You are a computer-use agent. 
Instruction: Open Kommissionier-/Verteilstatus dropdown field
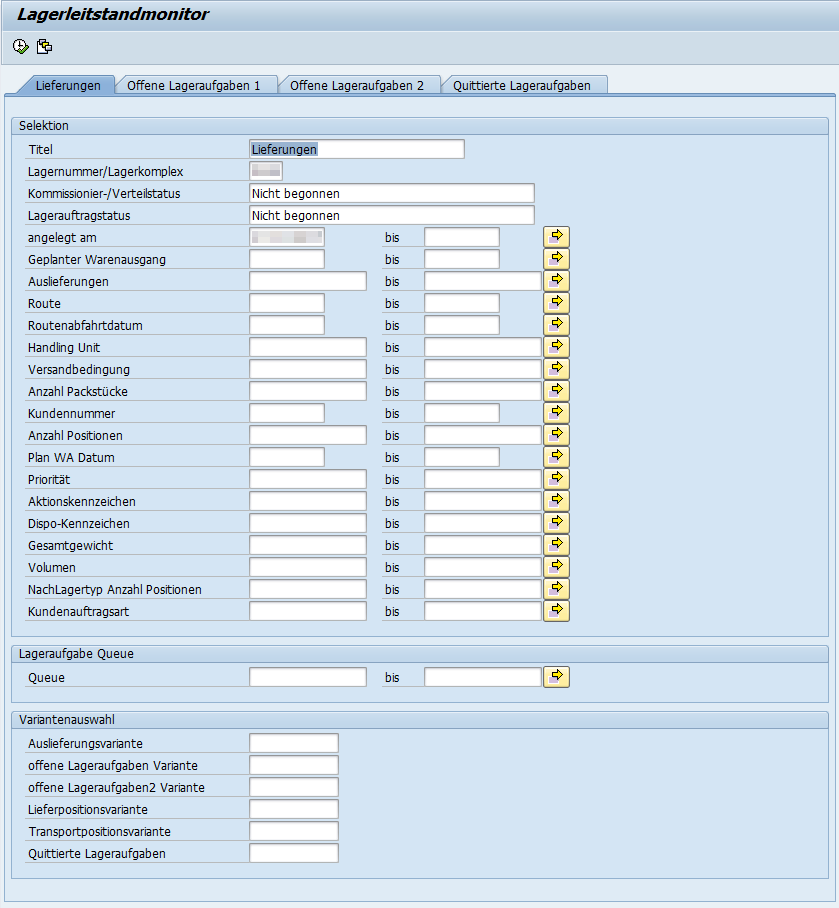391,193
